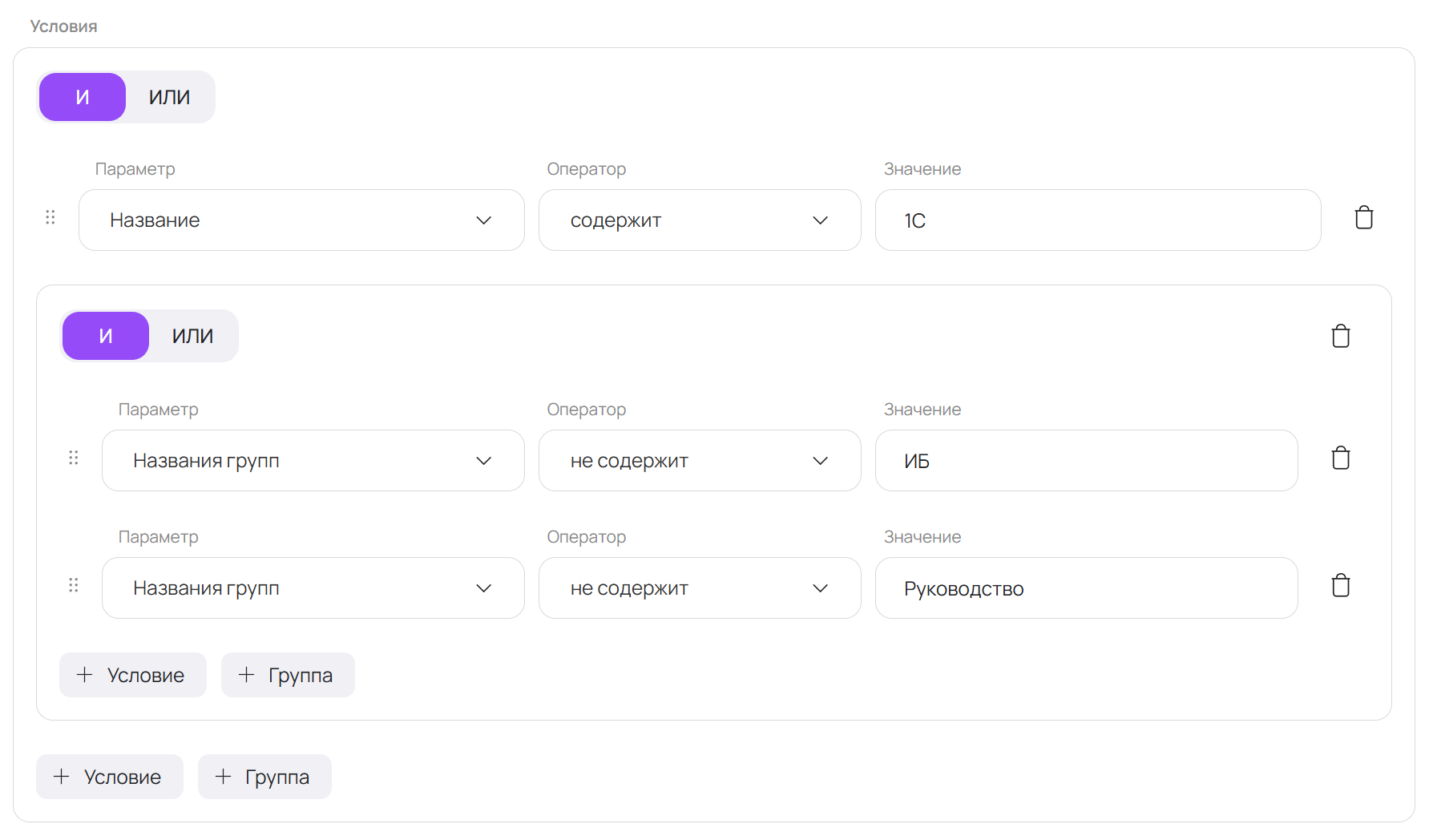1429x840 pixels.
Task: Switch nested group logic to ИЛИ
Action: pos(192,336)
